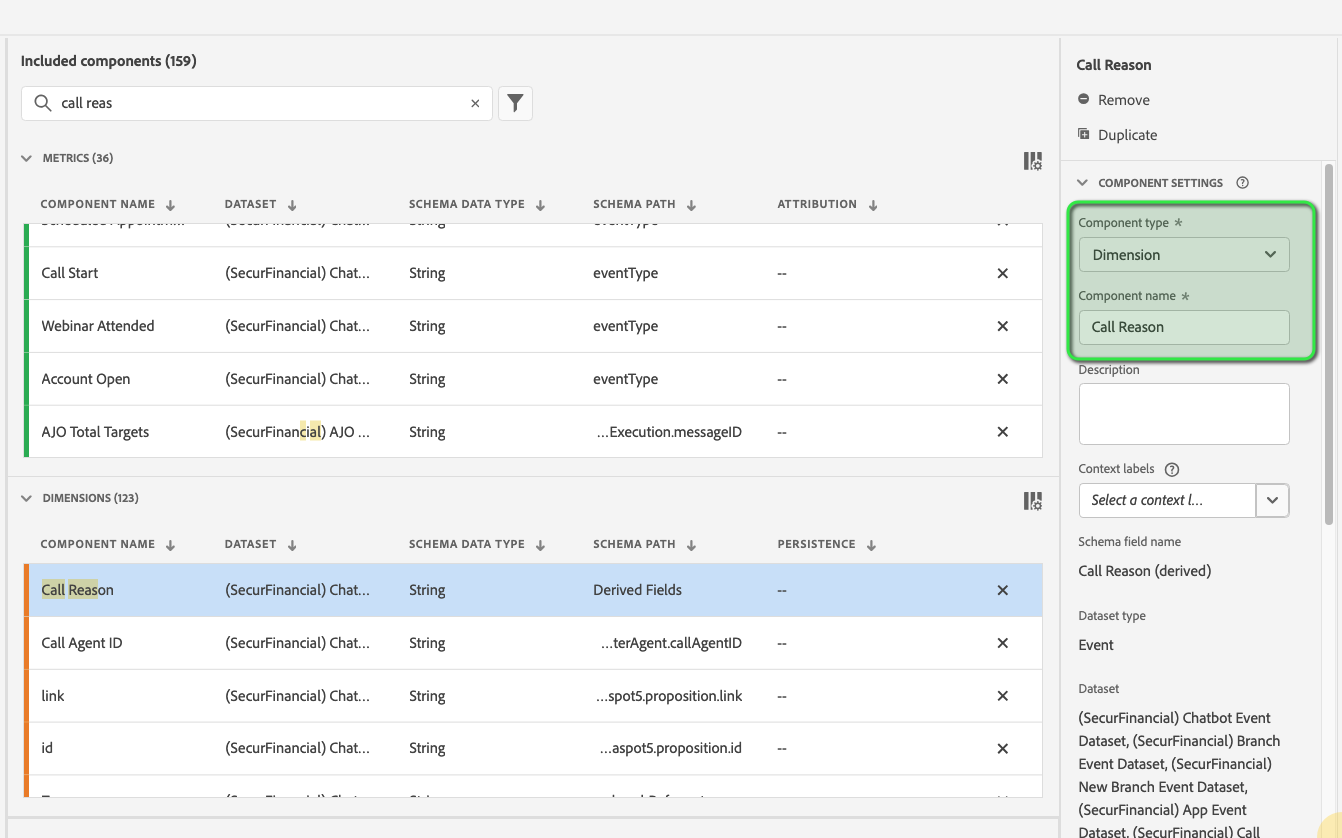Screen dimensions: 1342x838
Task: Collapse the Dimensions (123) section
Action: point(27,498)
